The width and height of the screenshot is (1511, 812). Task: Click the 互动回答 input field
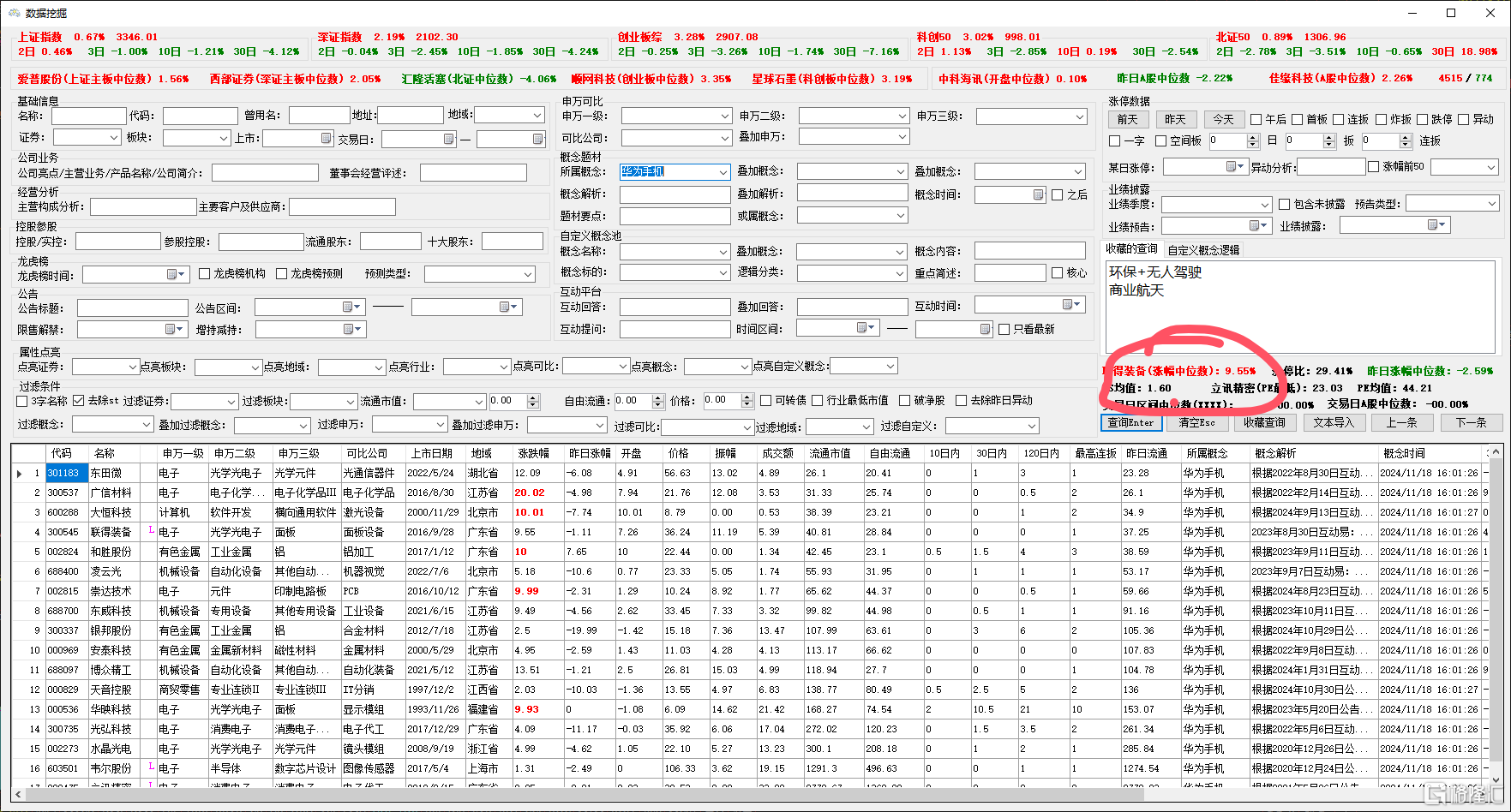675,307
